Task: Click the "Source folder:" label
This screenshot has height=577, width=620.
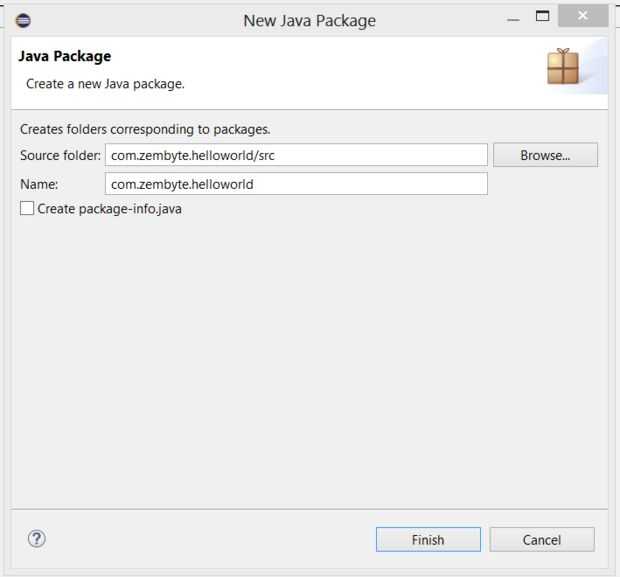Action: click(60, 155)
